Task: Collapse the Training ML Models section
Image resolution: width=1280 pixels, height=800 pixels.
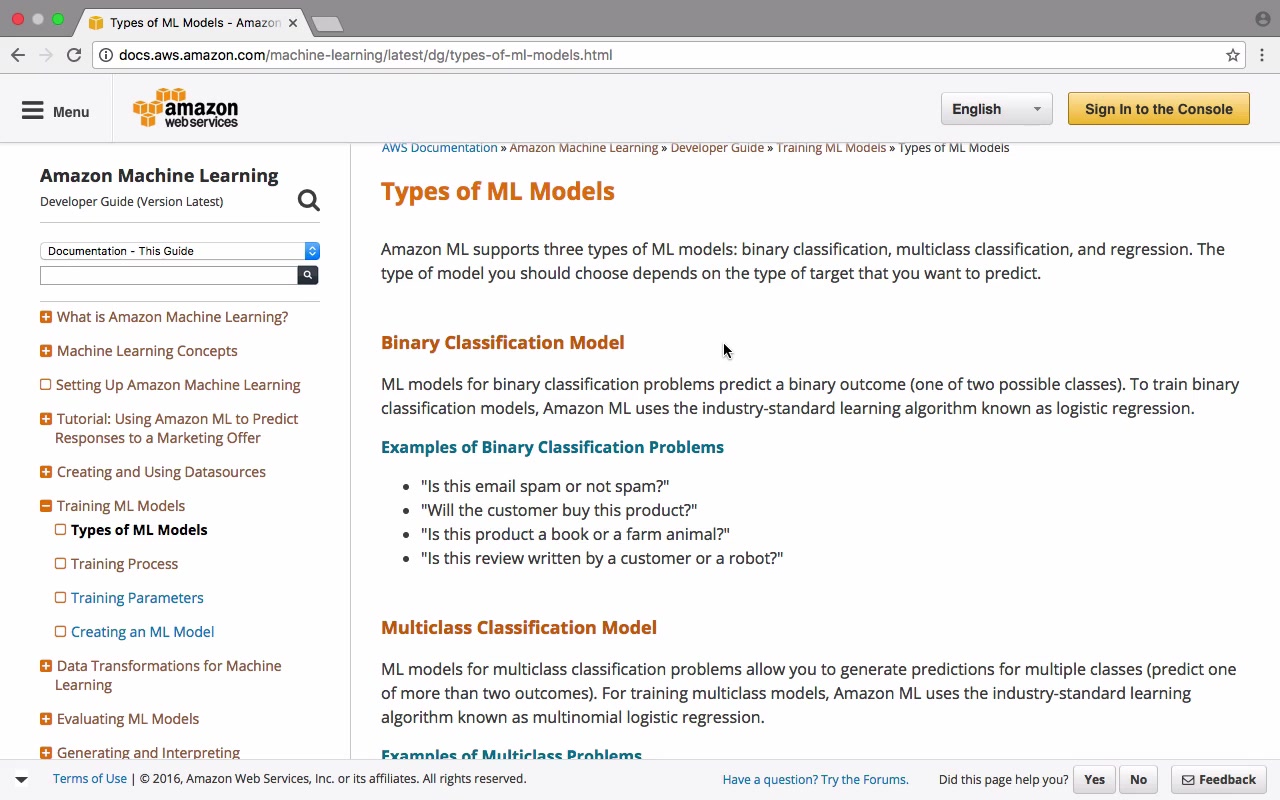Action: (x=46, y=506)
